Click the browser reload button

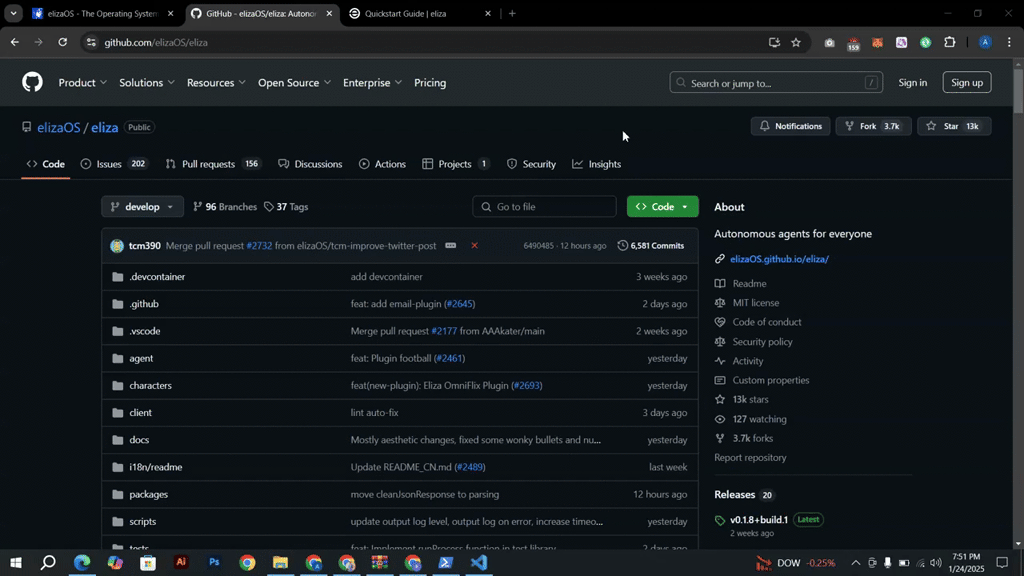tap(63, 42)
